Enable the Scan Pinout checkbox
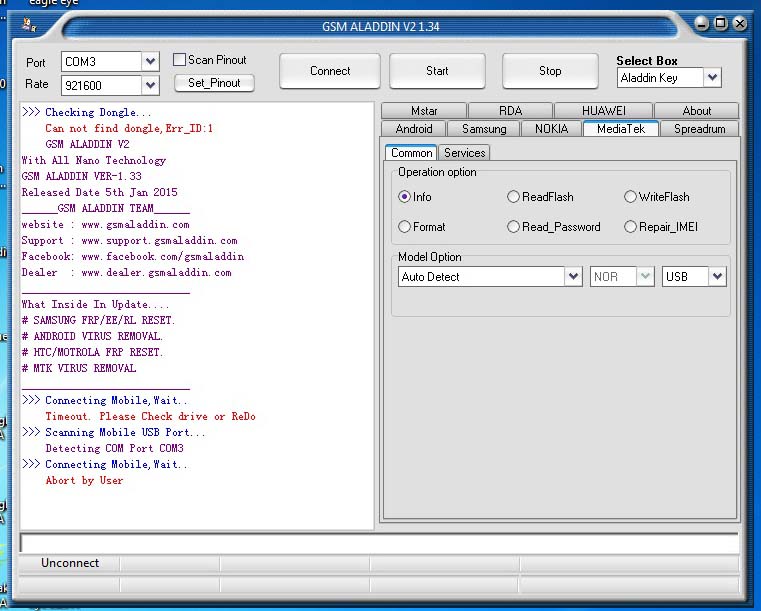Viewport: 761px width, 611px height. click(179, 60)
